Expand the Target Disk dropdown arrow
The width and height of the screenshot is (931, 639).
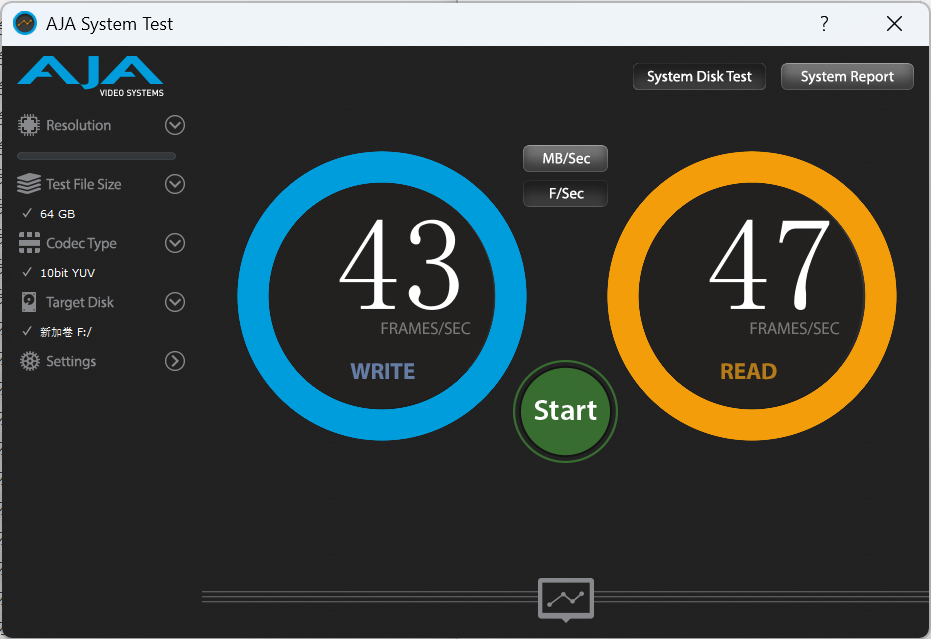175,302
